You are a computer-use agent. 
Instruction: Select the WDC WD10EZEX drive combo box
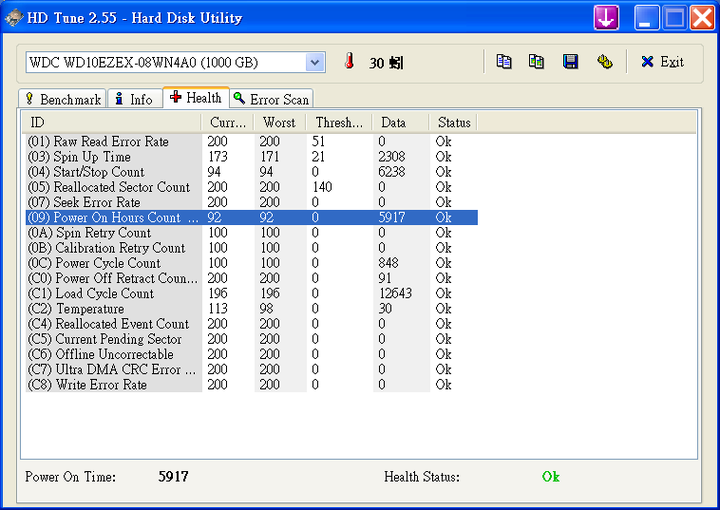(175, 62)
